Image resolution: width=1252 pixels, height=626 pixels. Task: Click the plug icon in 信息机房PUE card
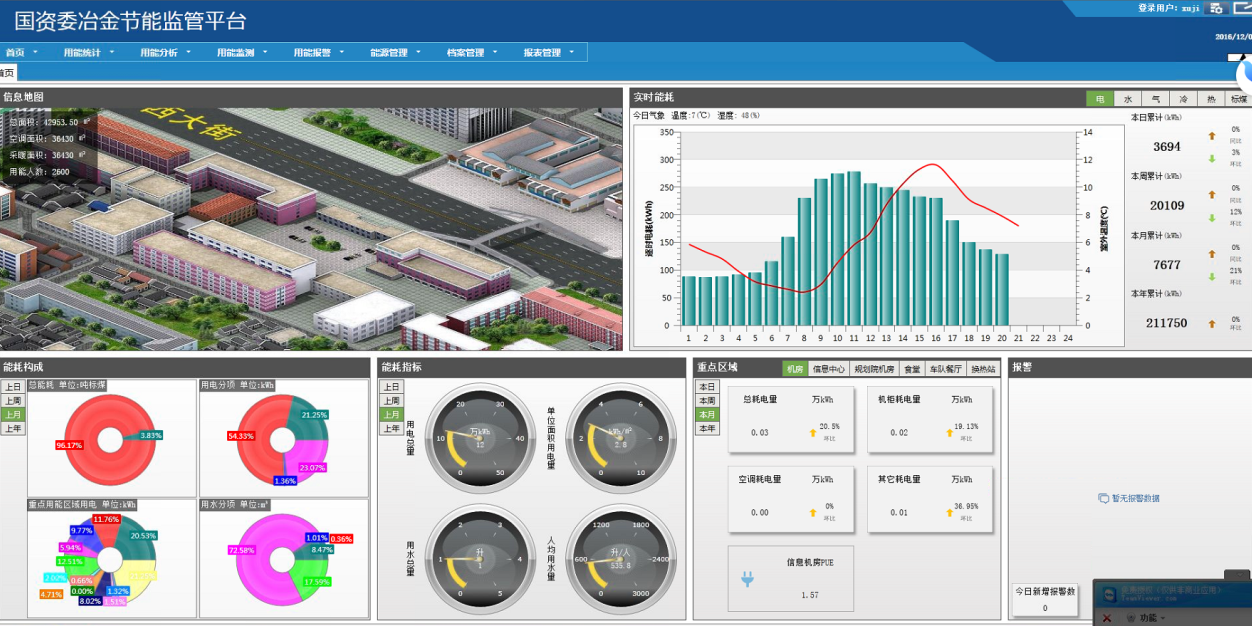[x=746, y=577]
